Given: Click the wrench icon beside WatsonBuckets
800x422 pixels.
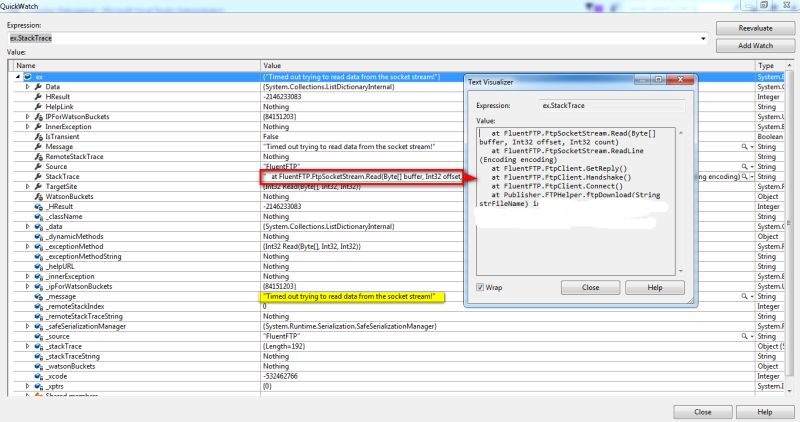Looking at the screenshot, I should (38, 196).
